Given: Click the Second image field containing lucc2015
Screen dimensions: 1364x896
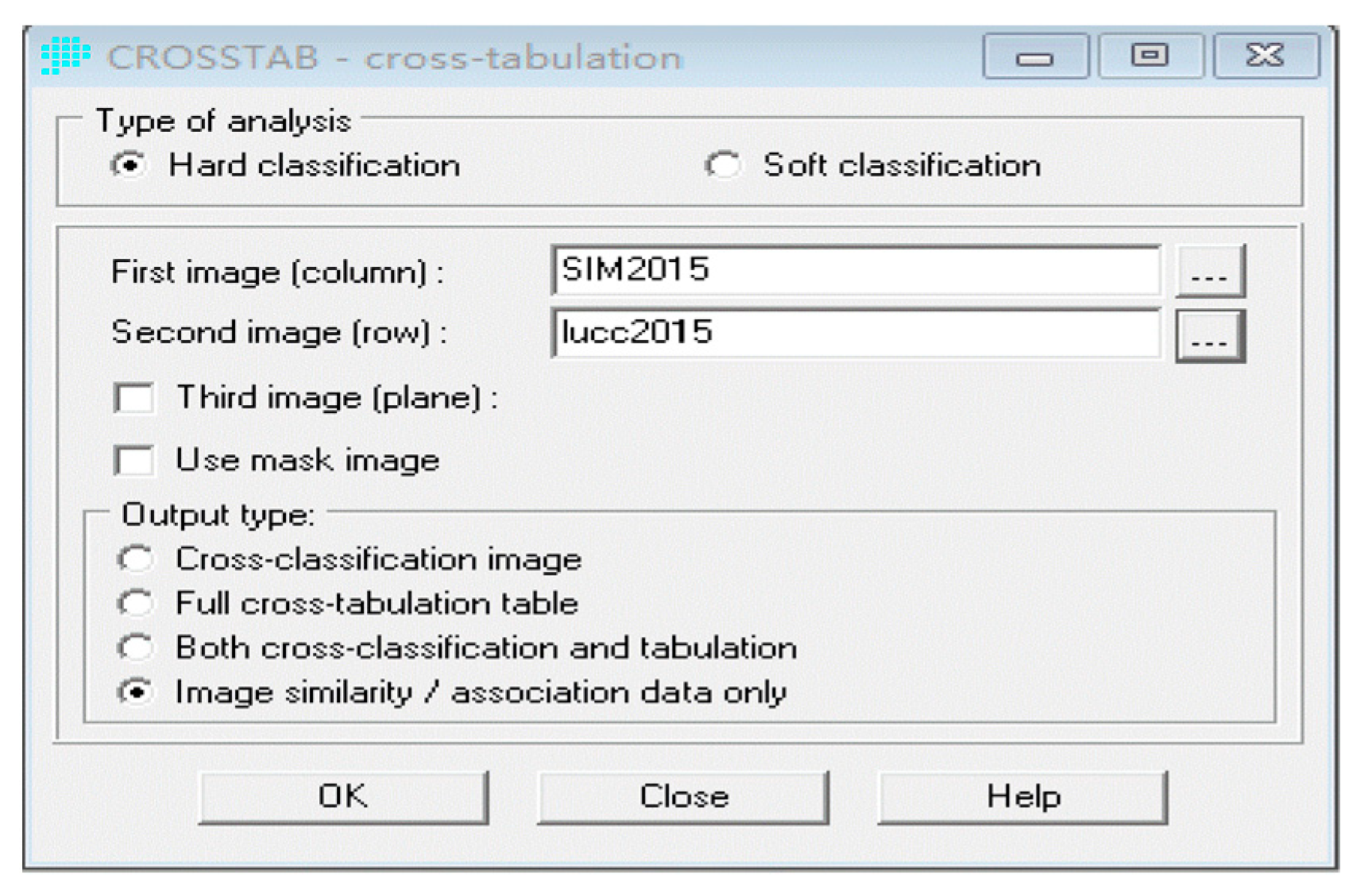Looking at the screenshot, I should click(855, 332).
